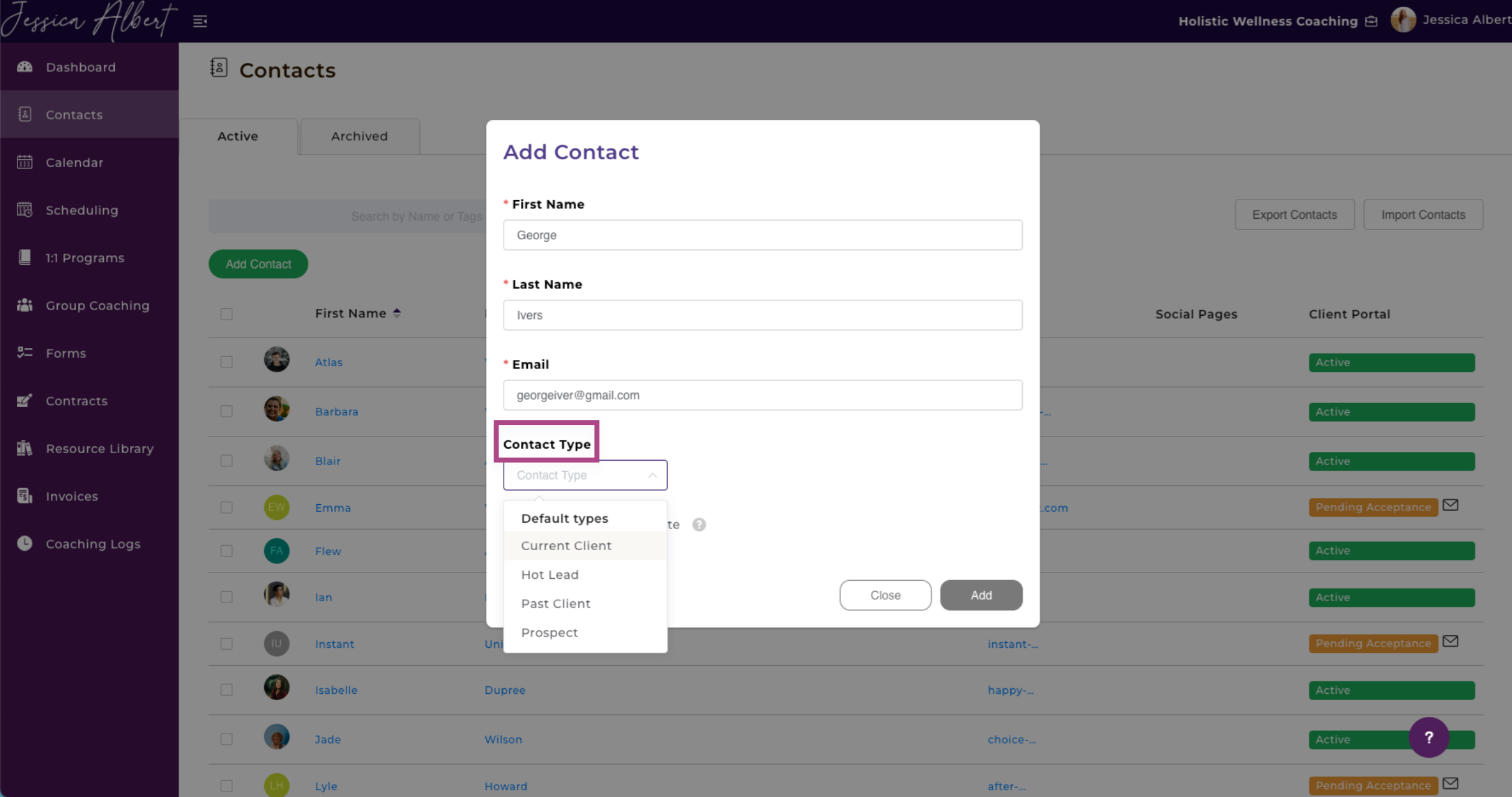The image size is (1512, 797).
Task: Sort by First Name column arrow
Action: (397, 313)
